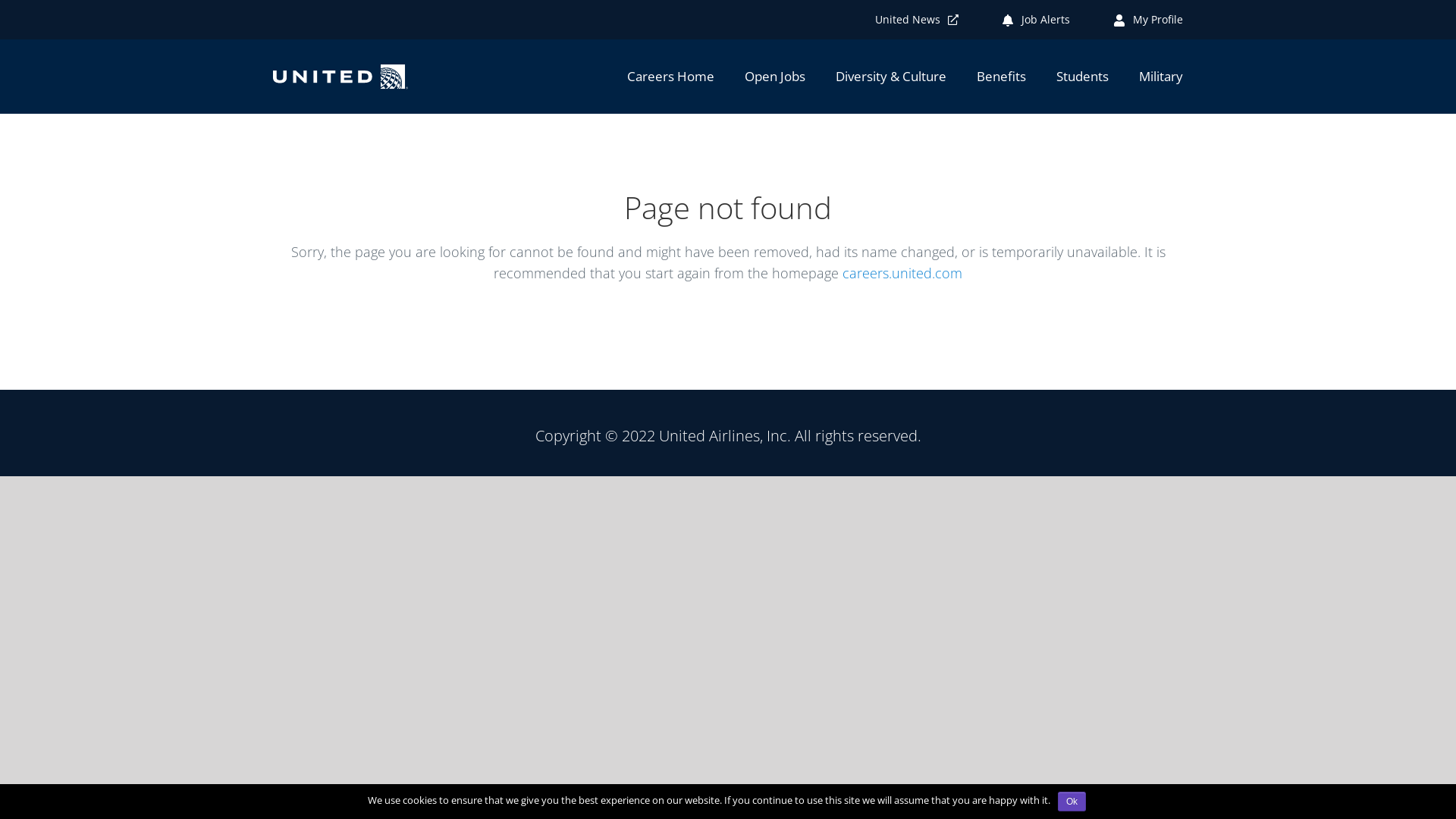Accept cookies with the Ok button
The width and height of the screenshot is (1456, 819).
tap(1072, 802)
